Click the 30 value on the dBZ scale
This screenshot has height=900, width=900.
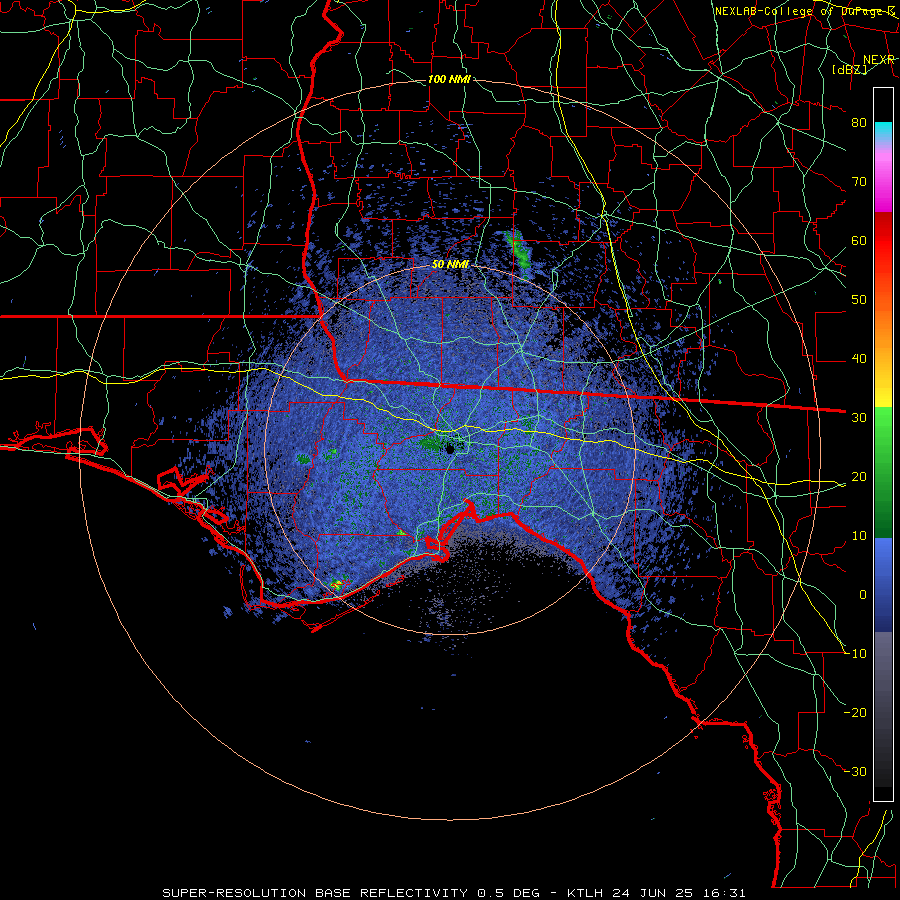859,418
